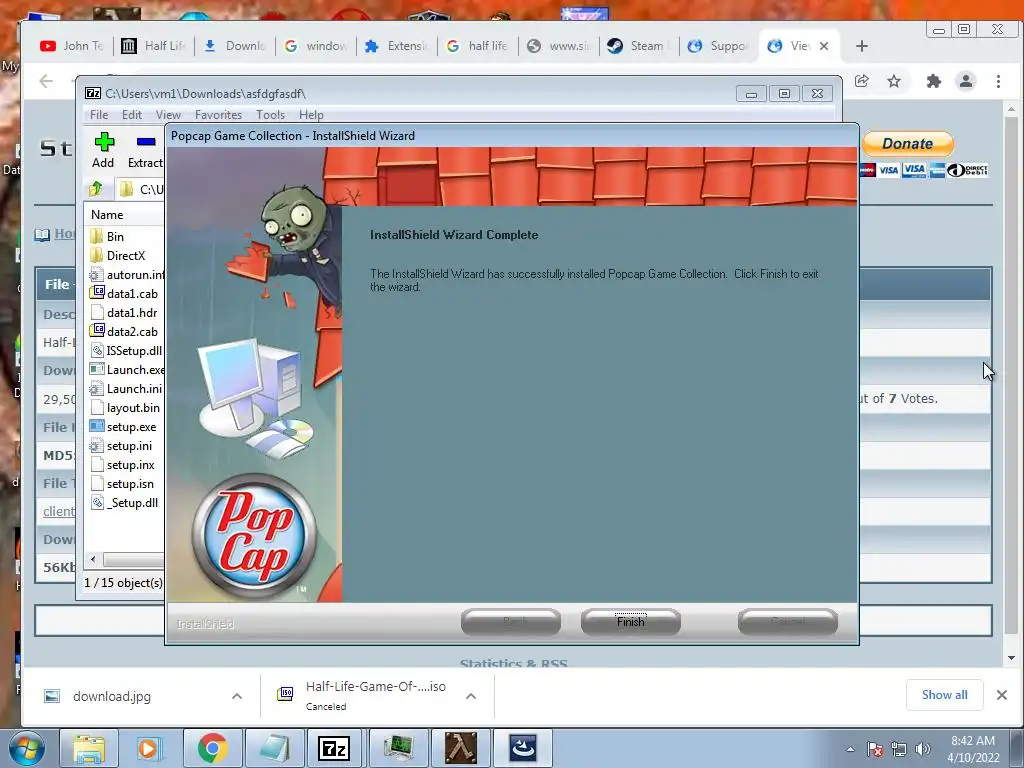1024x768 pixels.
Task: Select setup.exe in the file list
Action: coord(125,426)
